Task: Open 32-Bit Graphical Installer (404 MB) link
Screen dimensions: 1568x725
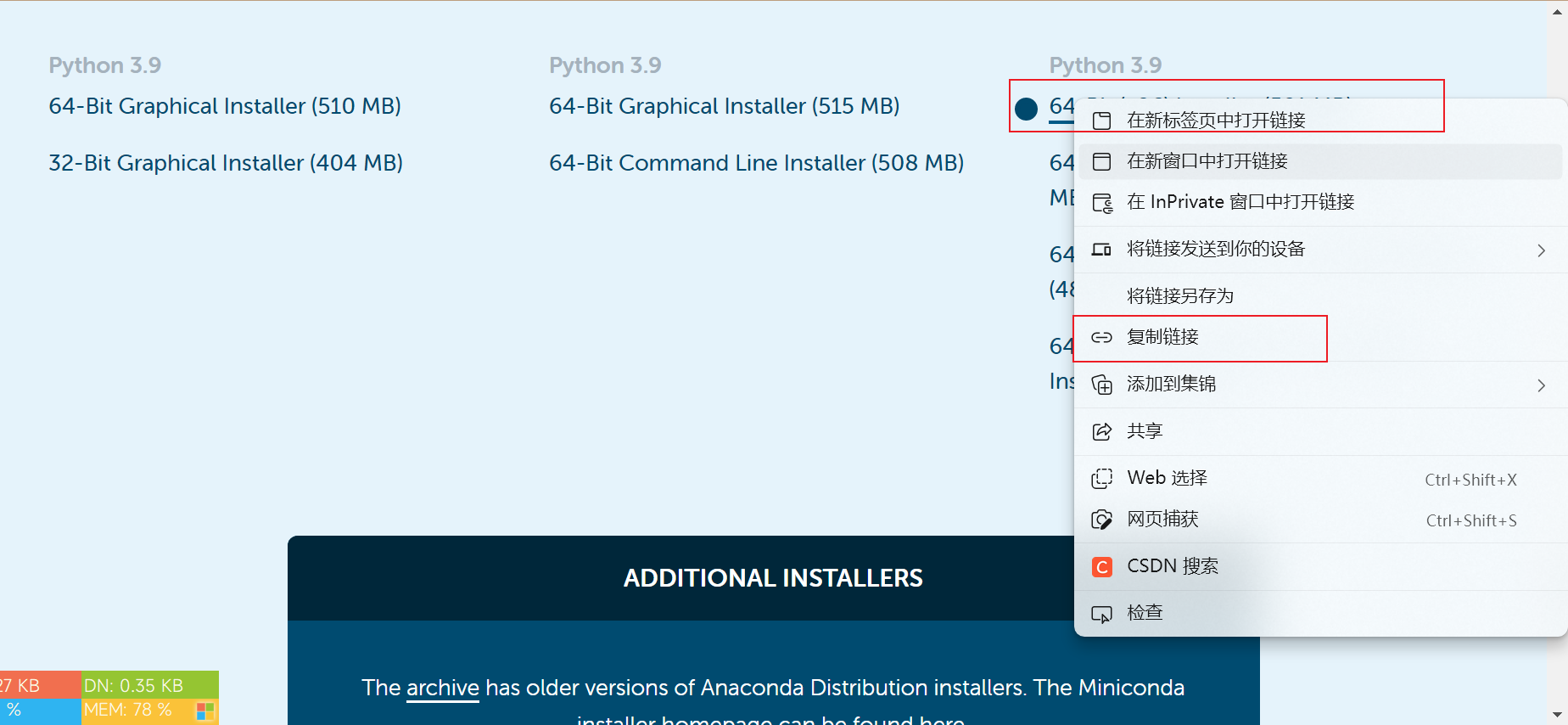Action: [226, 163]
